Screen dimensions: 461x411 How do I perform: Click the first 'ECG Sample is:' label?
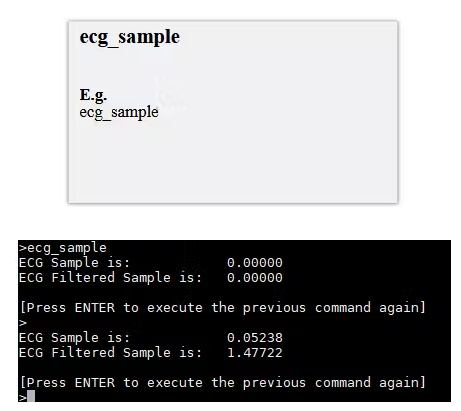(74, 263)
